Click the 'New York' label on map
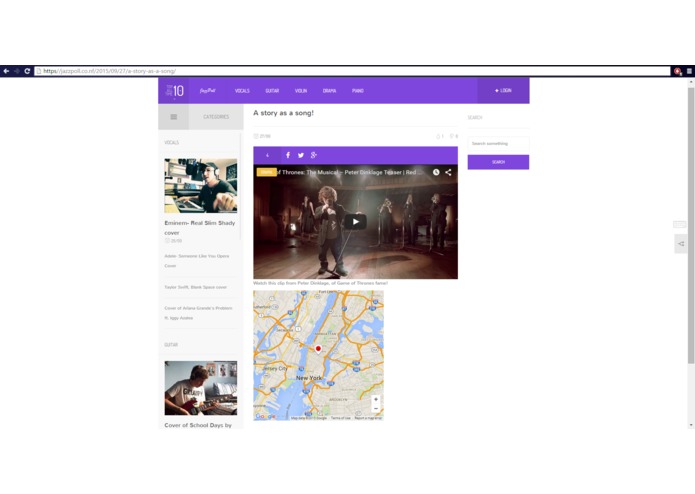 click(x=309, y=378)
